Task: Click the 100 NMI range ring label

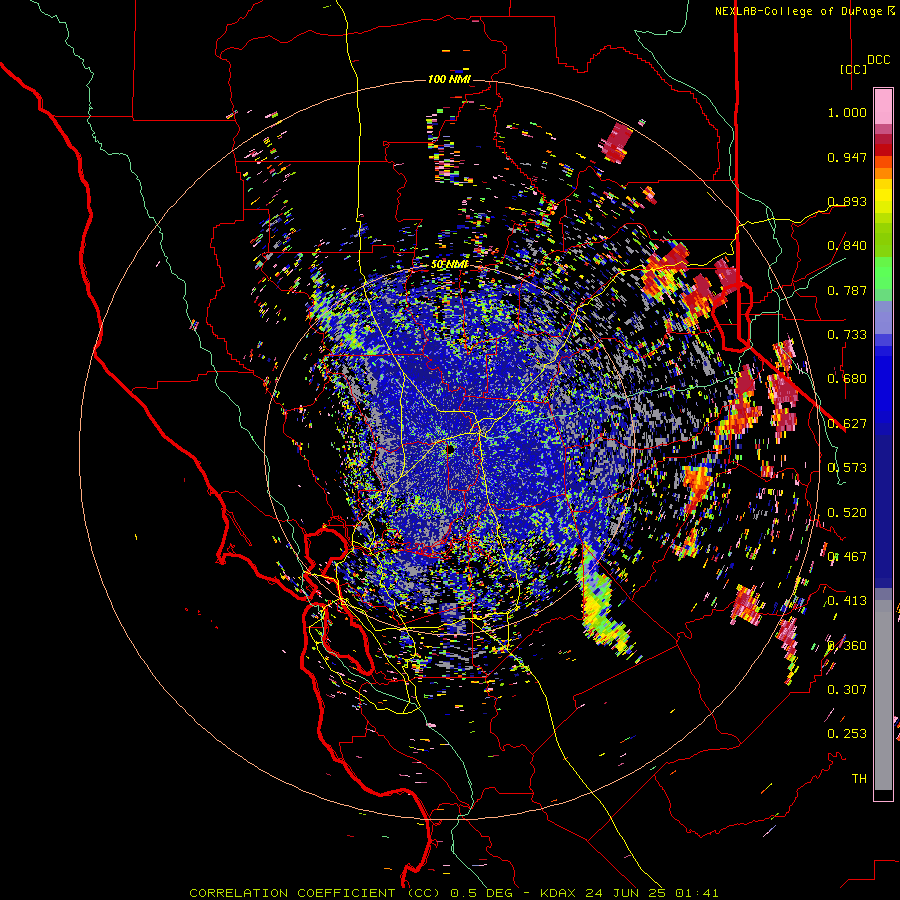Action: click(x=449, y=79)
